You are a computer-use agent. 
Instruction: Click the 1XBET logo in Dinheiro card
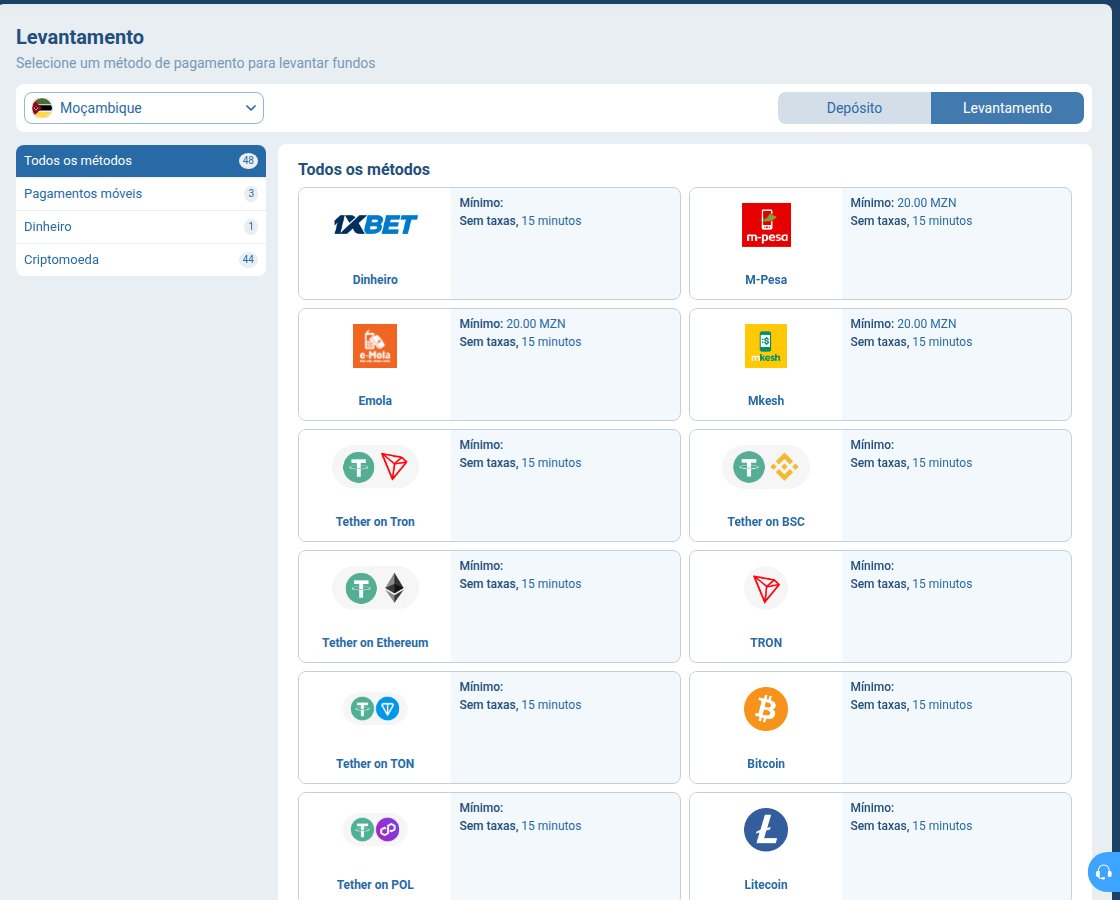(375, 225)
